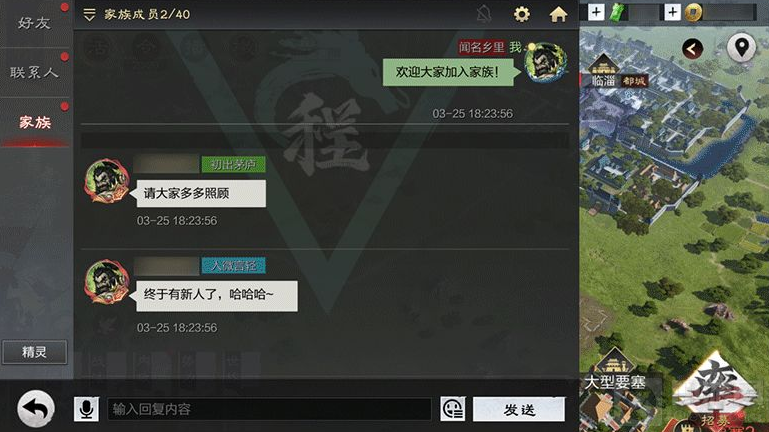The image size is (769, 432).
Task: Switch to the 联系人 tab
Action: (35, 73)
